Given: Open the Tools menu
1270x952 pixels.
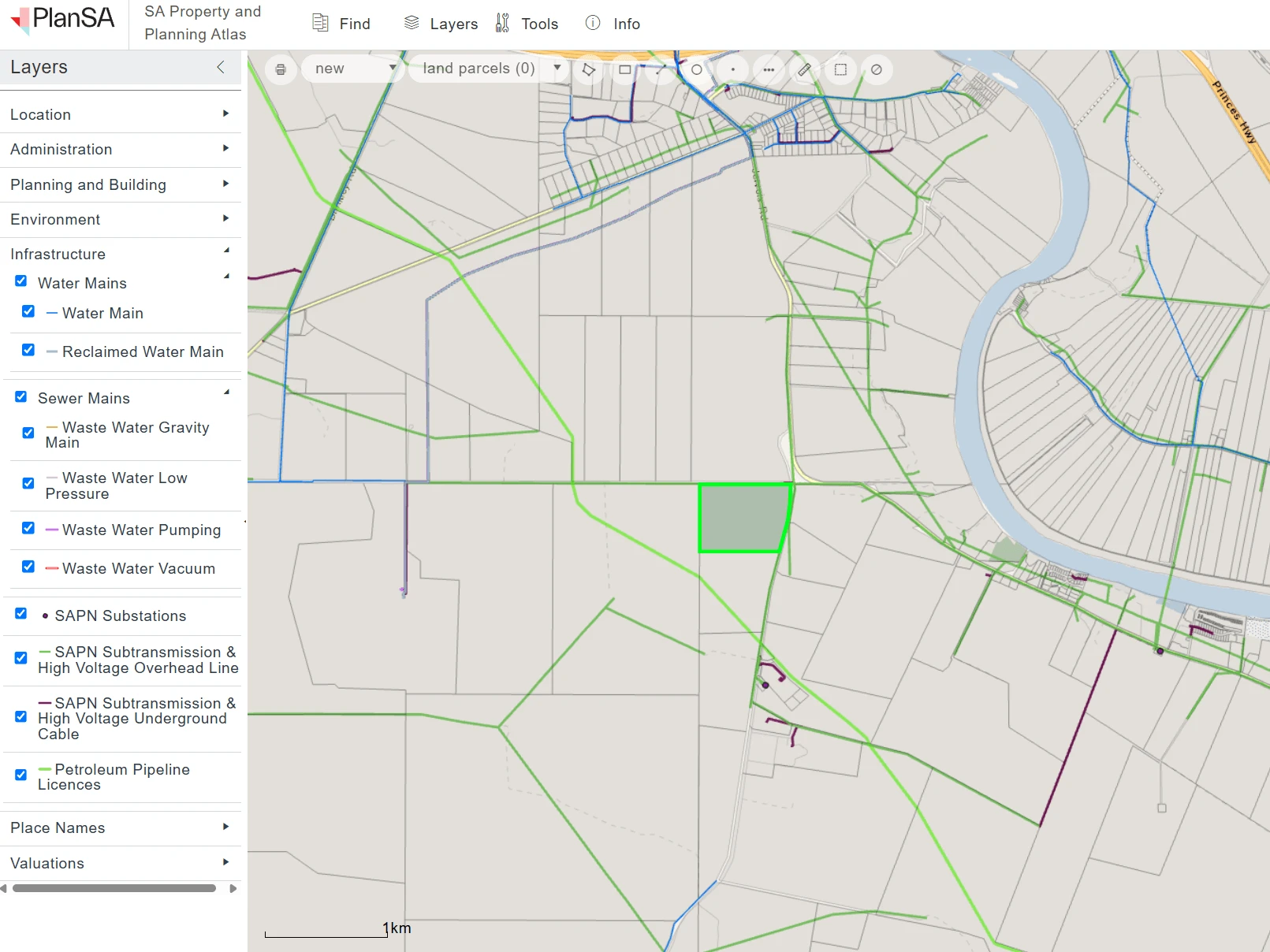Looking at the screenshot, I should [527, 24].
